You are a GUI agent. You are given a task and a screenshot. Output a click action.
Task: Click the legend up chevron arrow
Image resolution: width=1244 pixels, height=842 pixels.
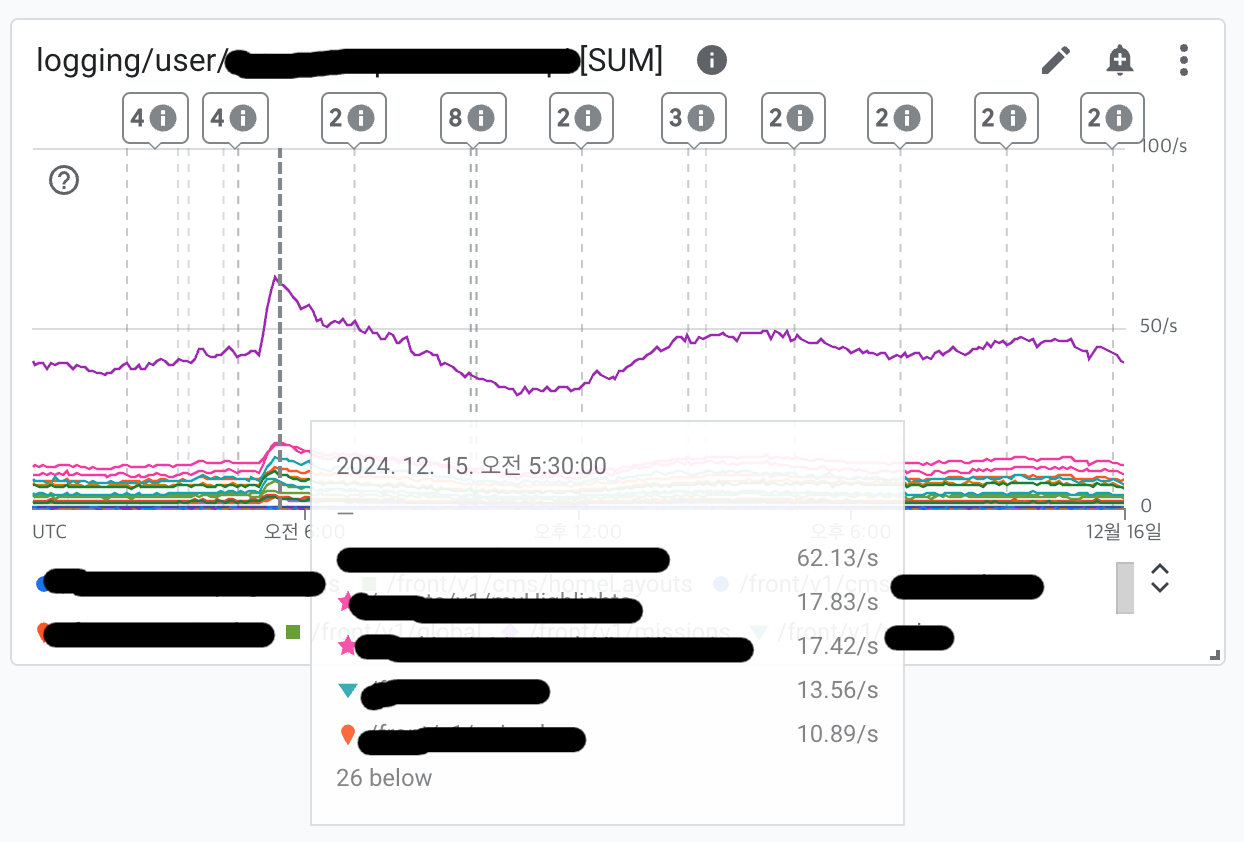[x=1160, y=569]
